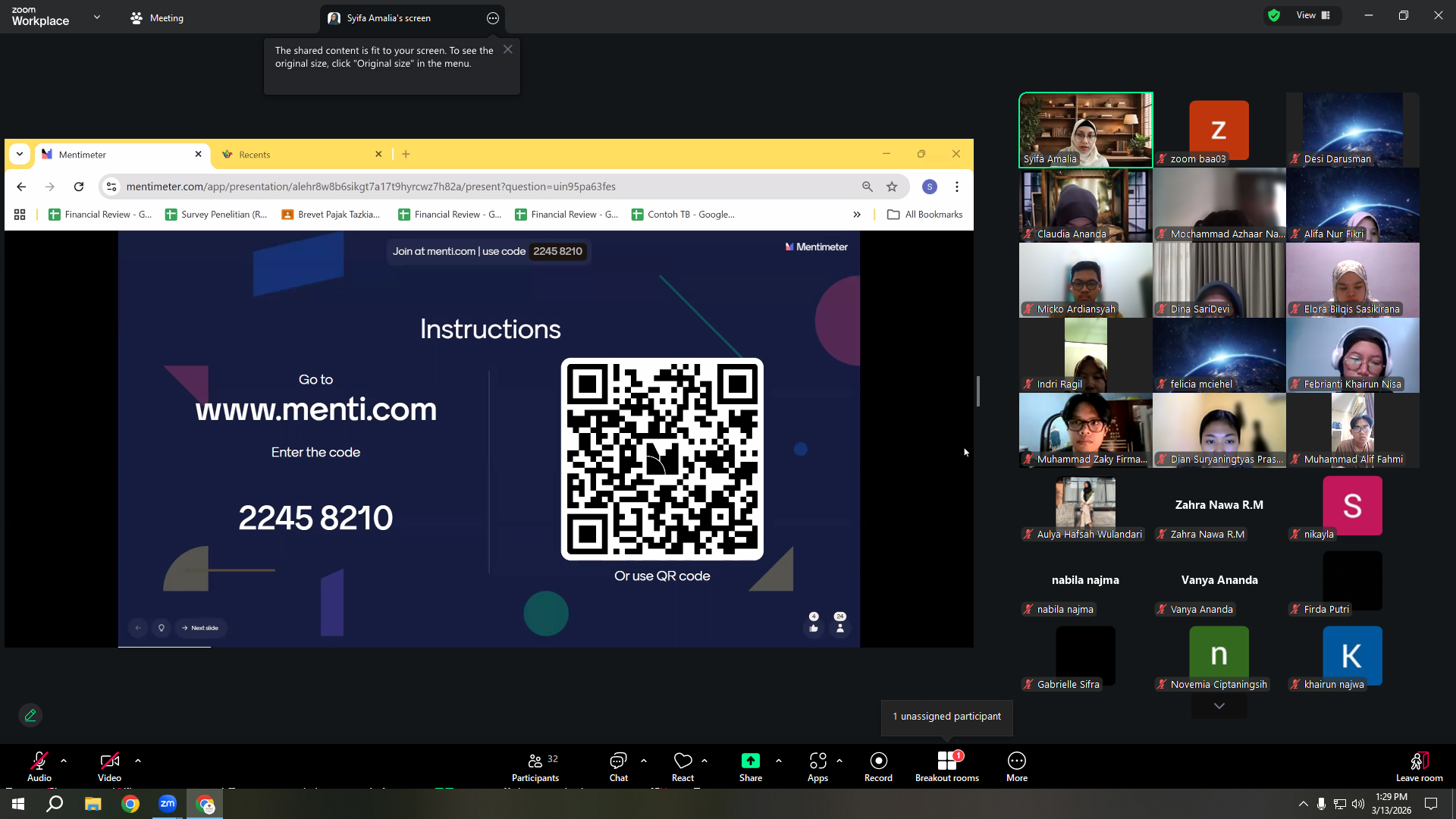Open Breakout rooms
The image size is (1456, 819).
pos(947,766)
